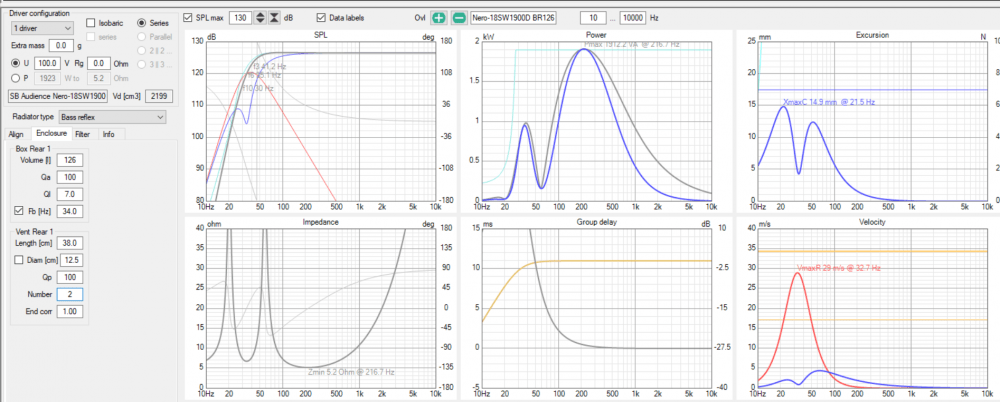Screen dimensions: 1000x402
Task: Click the 'Pmax 1912.2 VA @ 216.7 Hz' label
Action: pos(632,45)
